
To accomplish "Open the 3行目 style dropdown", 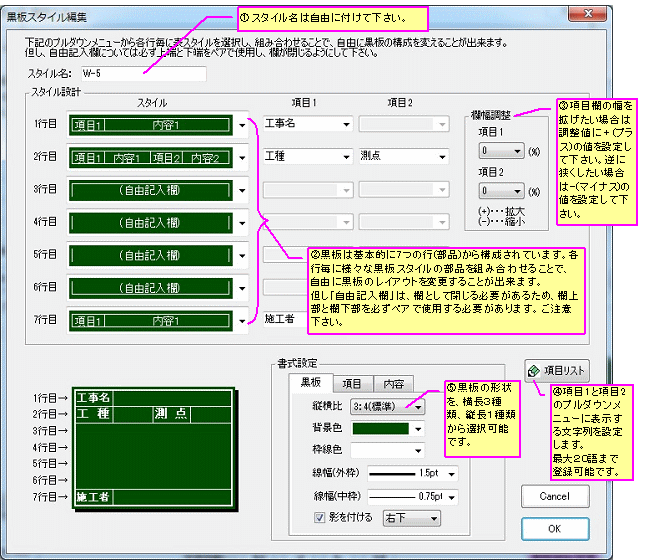I will click(x=242, y=190).
